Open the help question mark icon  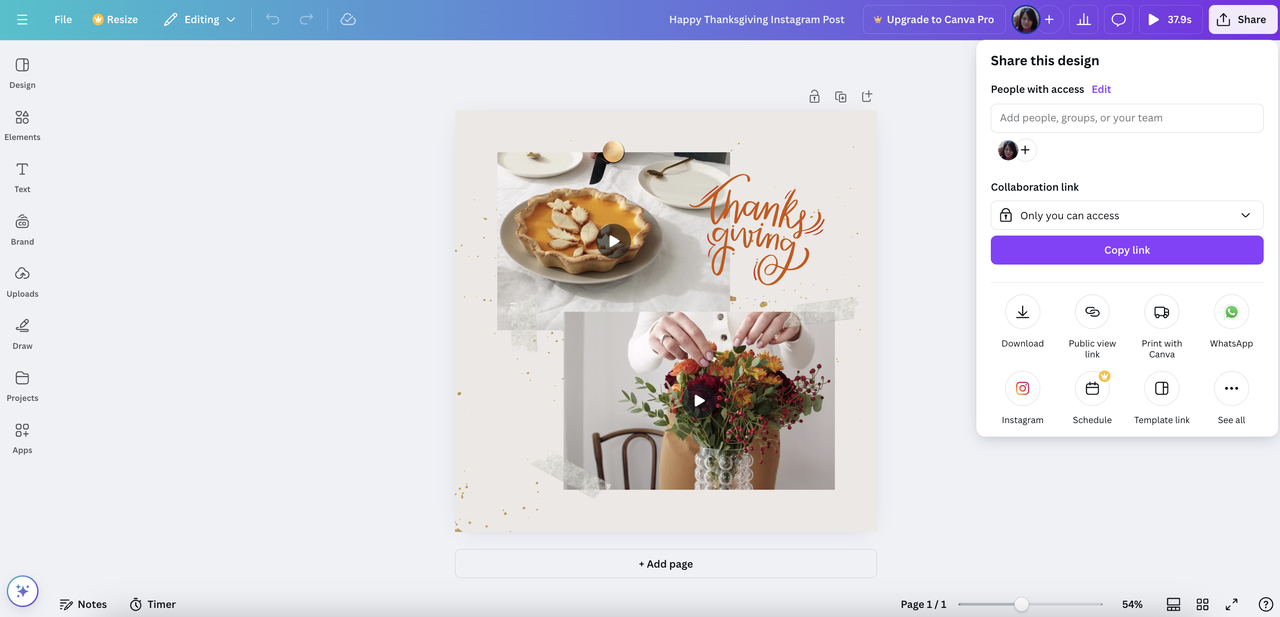[1265, 604]
